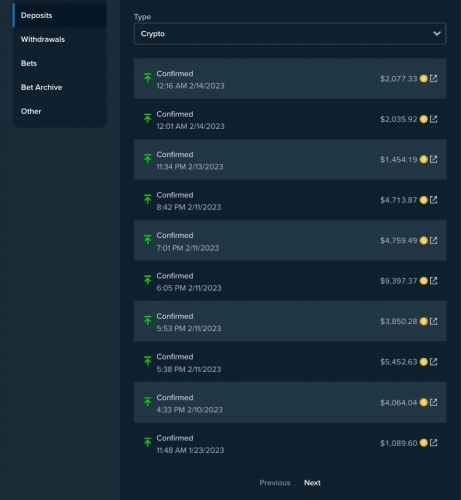Click timestamp 11:34 PM 2/13/2023
The width and height of the screenshot is (461, 500).
coord(190,167)
